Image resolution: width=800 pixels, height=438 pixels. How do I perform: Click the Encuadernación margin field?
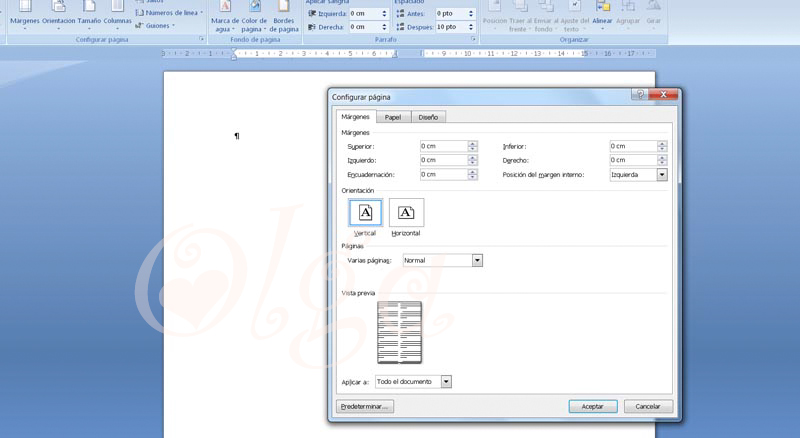pyautogui.click(x=443, y=175)
